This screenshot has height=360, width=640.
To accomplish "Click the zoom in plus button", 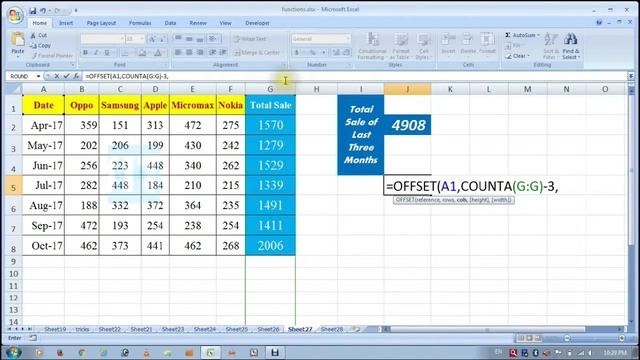I will click(622, 338).
